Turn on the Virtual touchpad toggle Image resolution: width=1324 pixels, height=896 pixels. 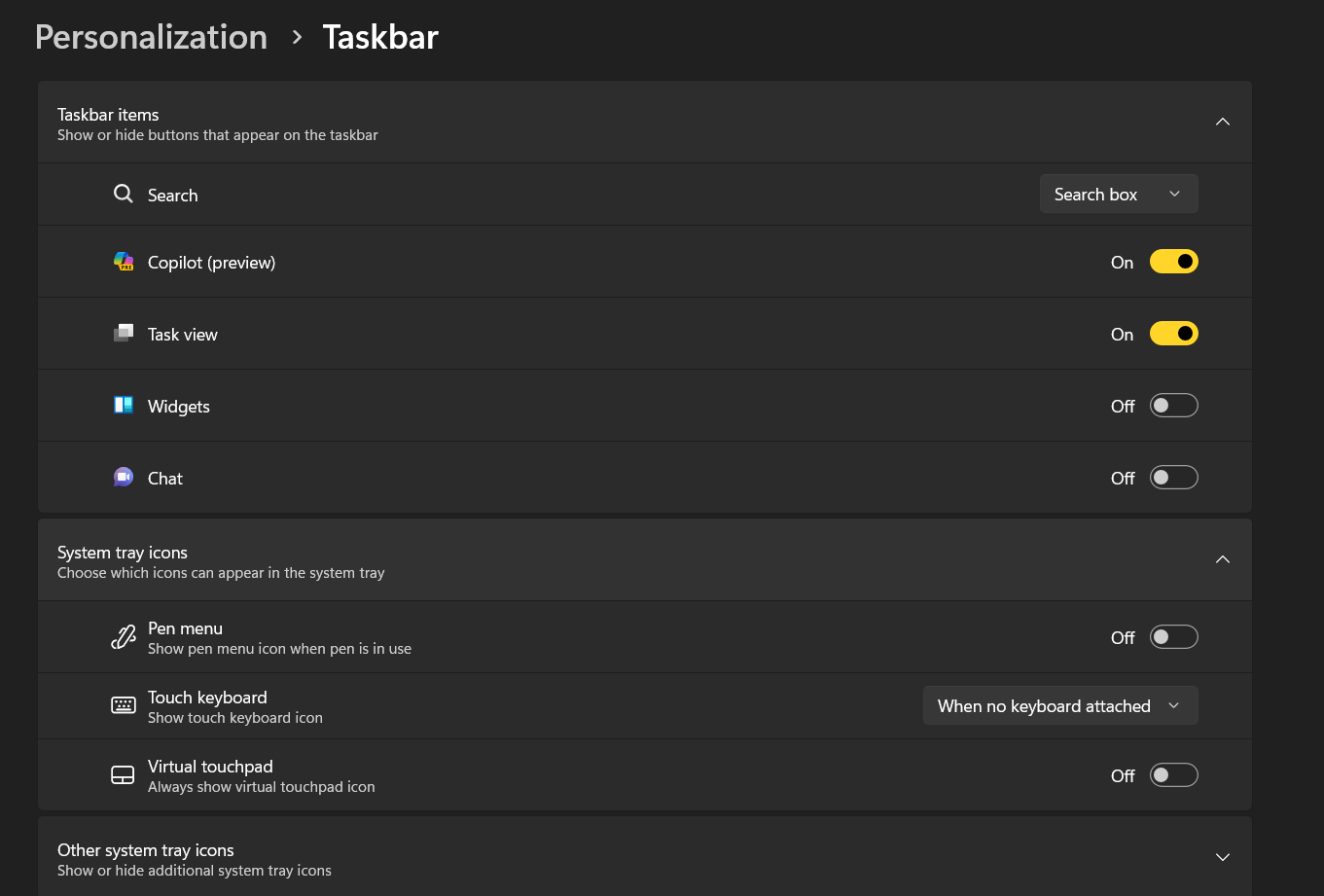tap(1173, 775)
